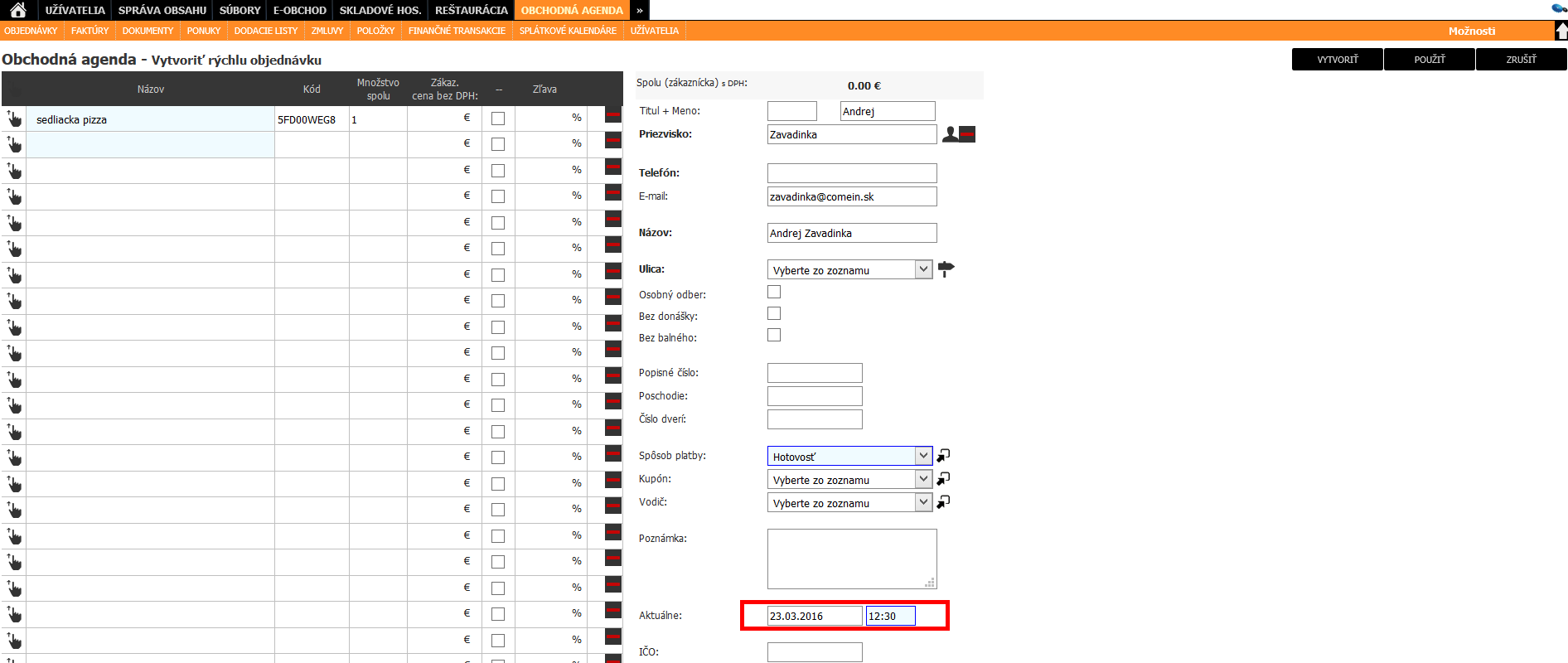Check the Bez balného option
The image size is (1568, 663).
pos(774,335)
